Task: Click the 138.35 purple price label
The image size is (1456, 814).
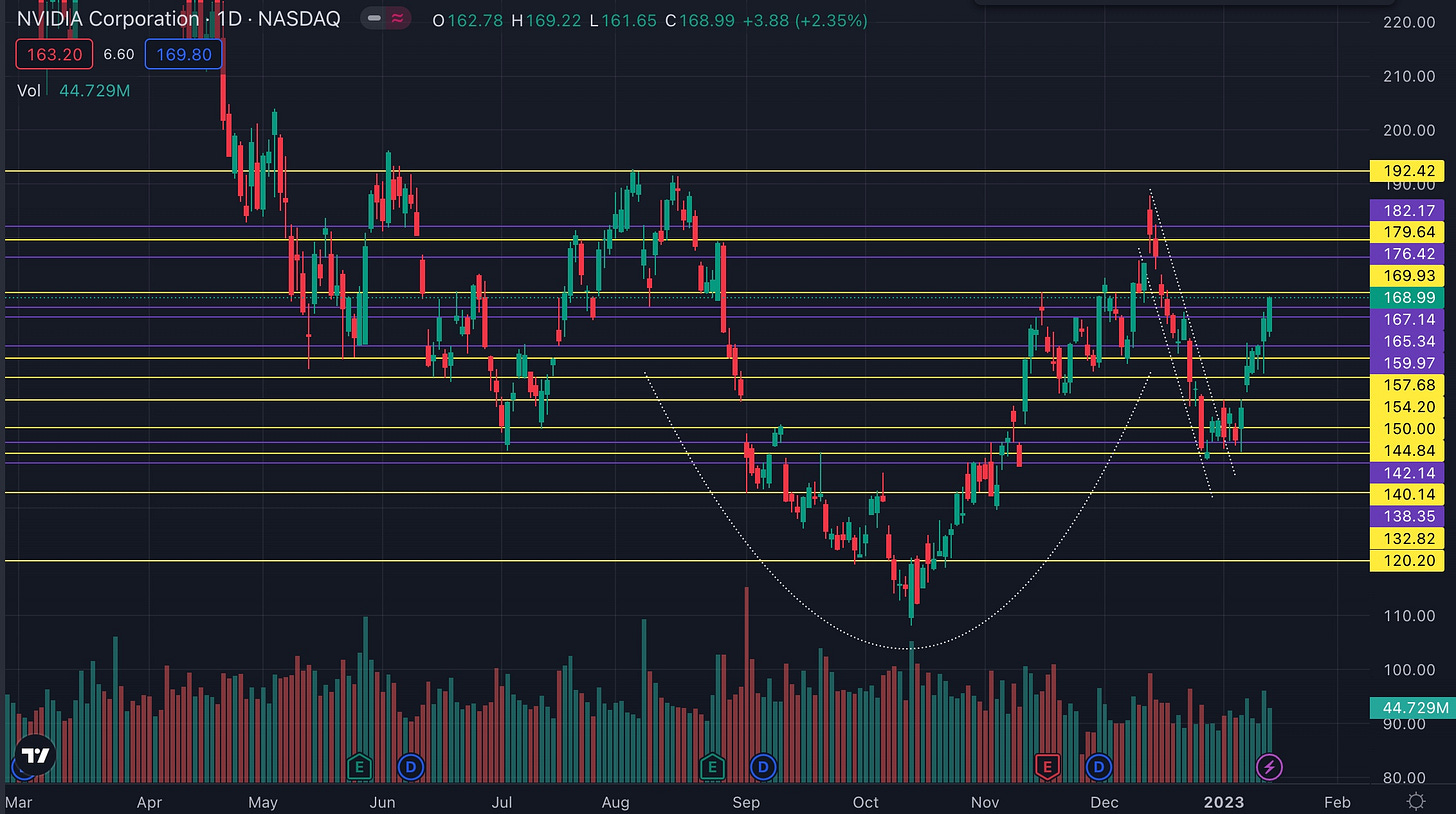Action: point(1407,517)
